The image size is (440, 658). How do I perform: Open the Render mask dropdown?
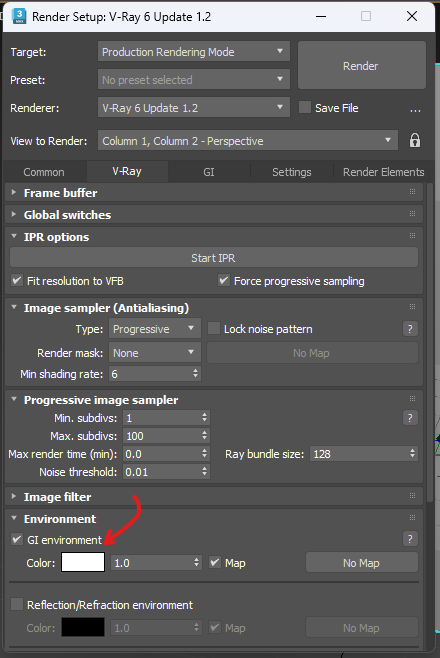pyautogui.click(x=155, y=353)
